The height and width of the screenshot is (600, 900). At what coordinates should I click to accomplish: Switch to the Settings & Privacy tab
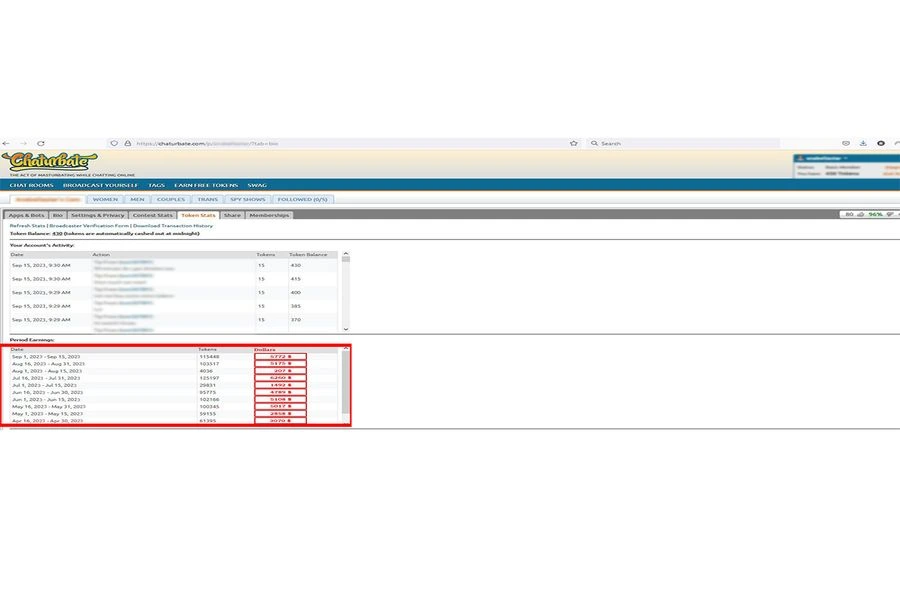97,215
